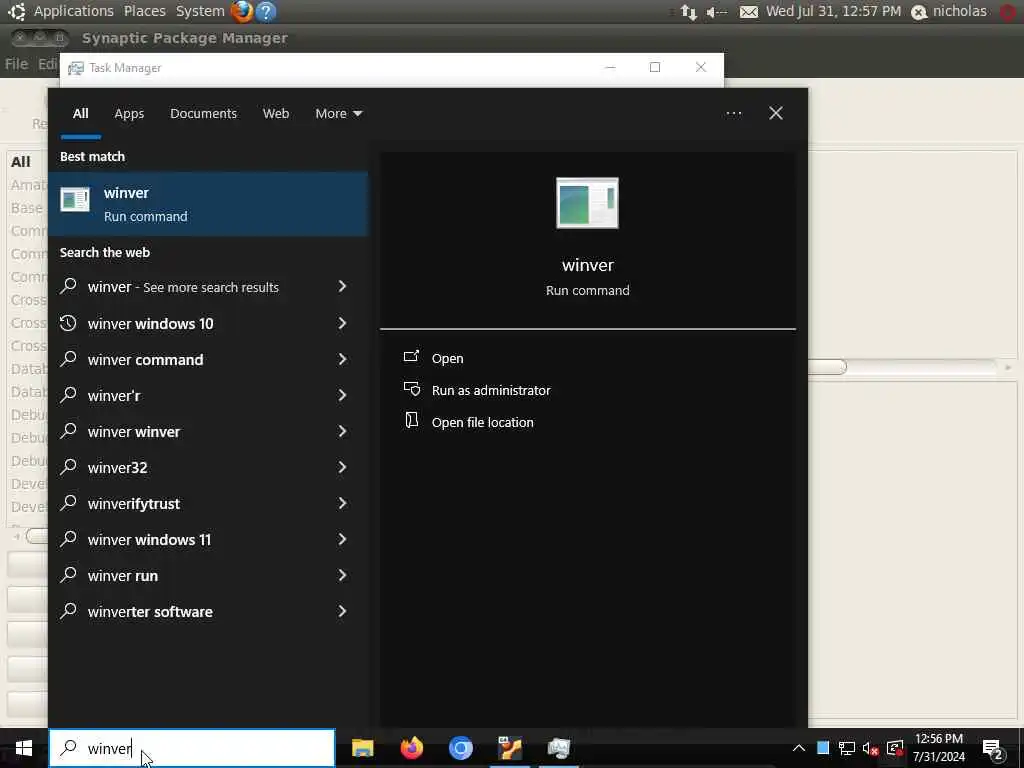Viewport: 1024px width, 768px height.
Task: Expand arrow for 'winverifytrust' suggestion
Action: [x=342, y=504]
